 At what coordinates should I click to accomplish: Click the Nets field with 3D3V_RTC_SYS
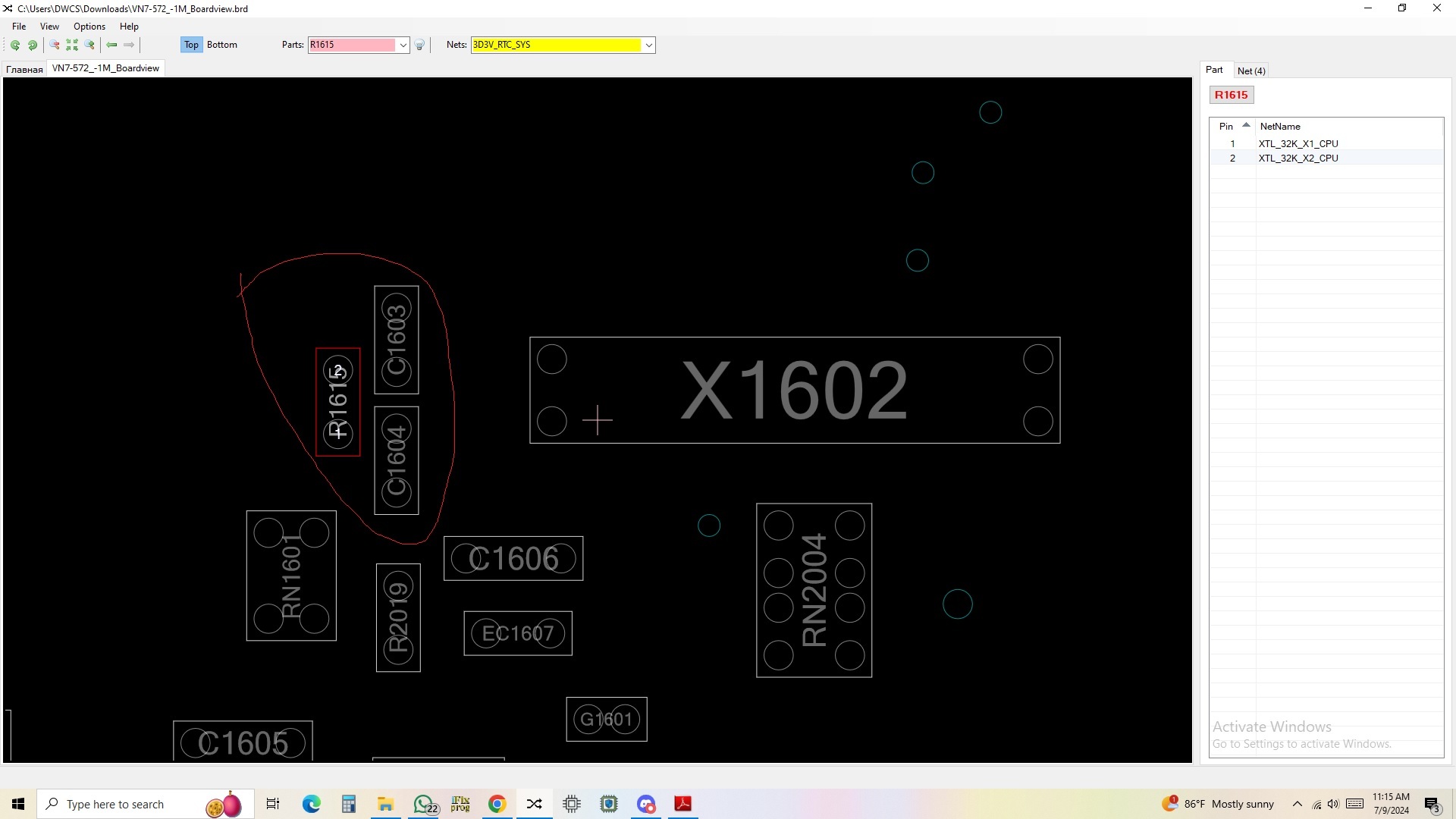557,45
